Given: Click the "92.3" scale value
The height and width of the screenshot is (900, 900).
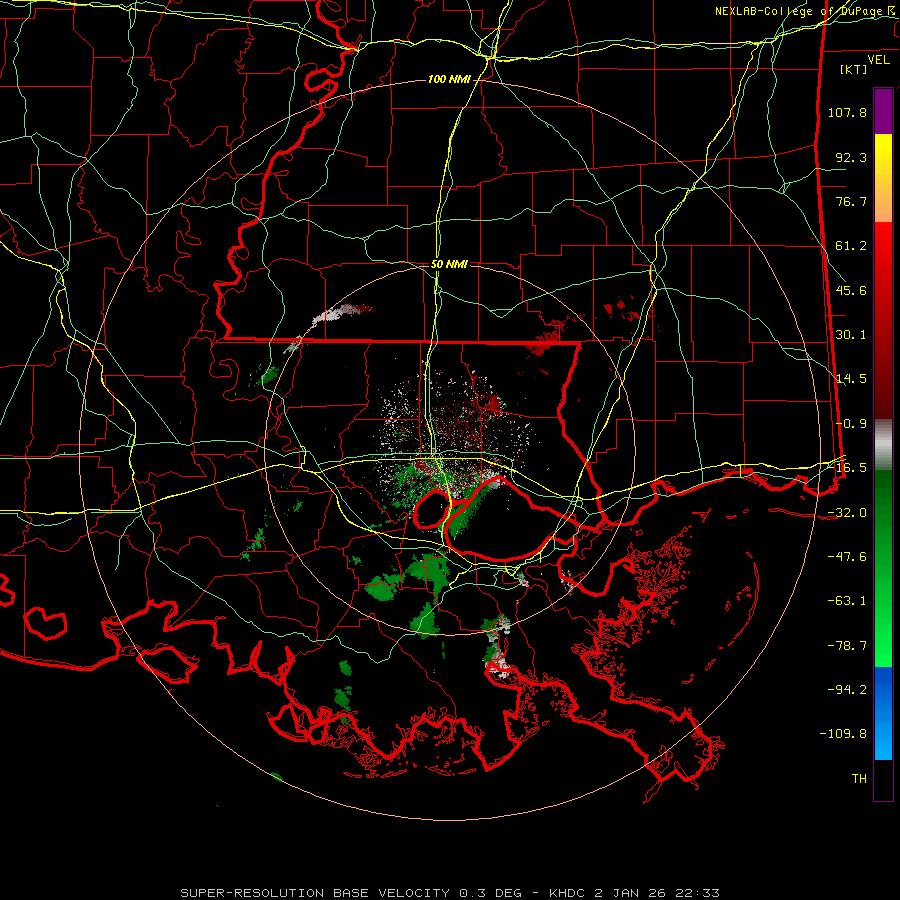Looking at the screenshot, I should click(x=851, y=157).
